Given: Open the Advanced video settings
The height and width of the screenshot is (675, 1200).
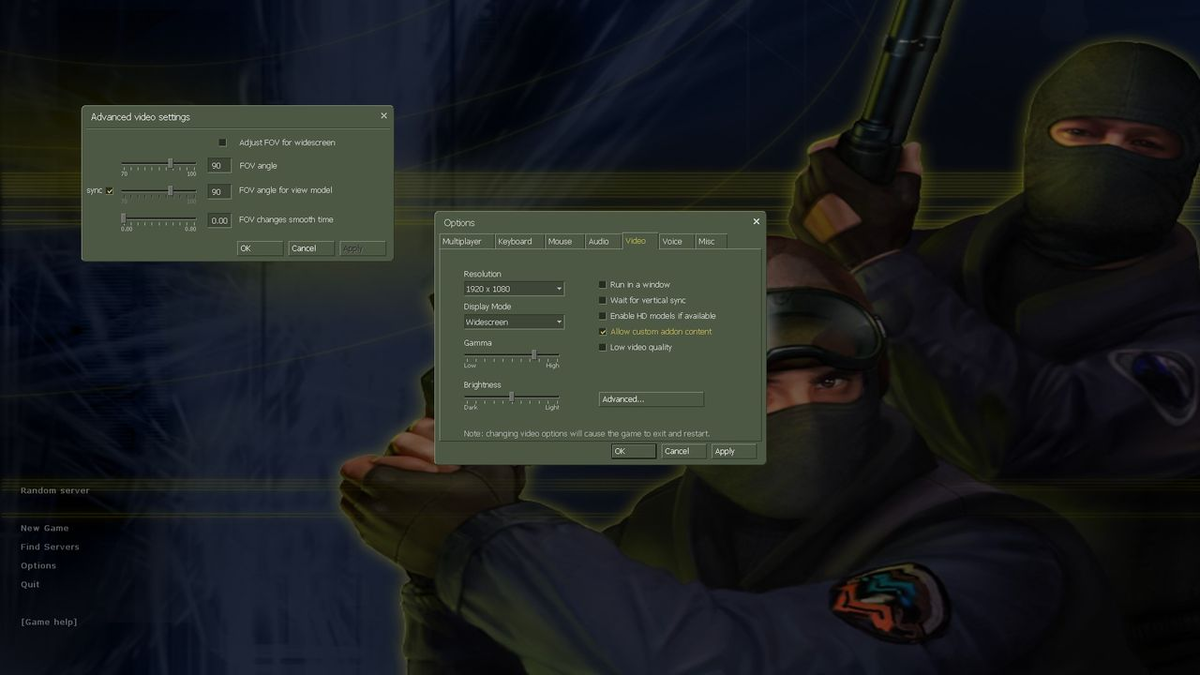Looking at the screenshot, I should click(651, 398).
